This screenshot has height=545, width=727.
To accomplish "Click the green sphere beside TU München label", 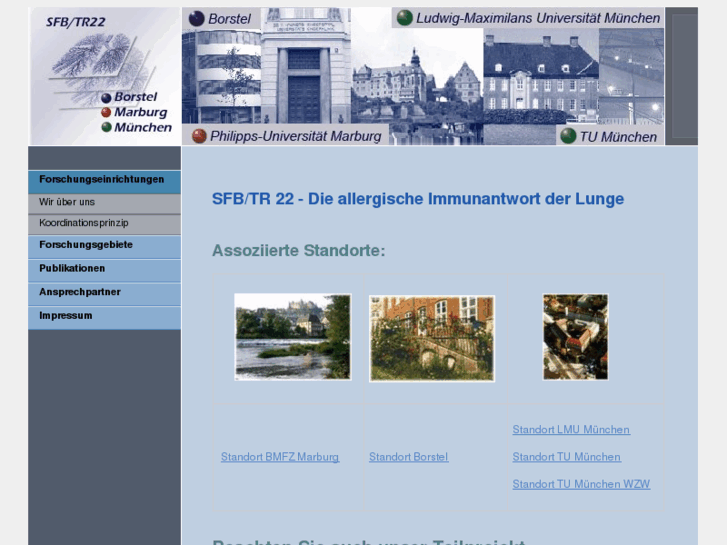I will click(x=568, y=136).
